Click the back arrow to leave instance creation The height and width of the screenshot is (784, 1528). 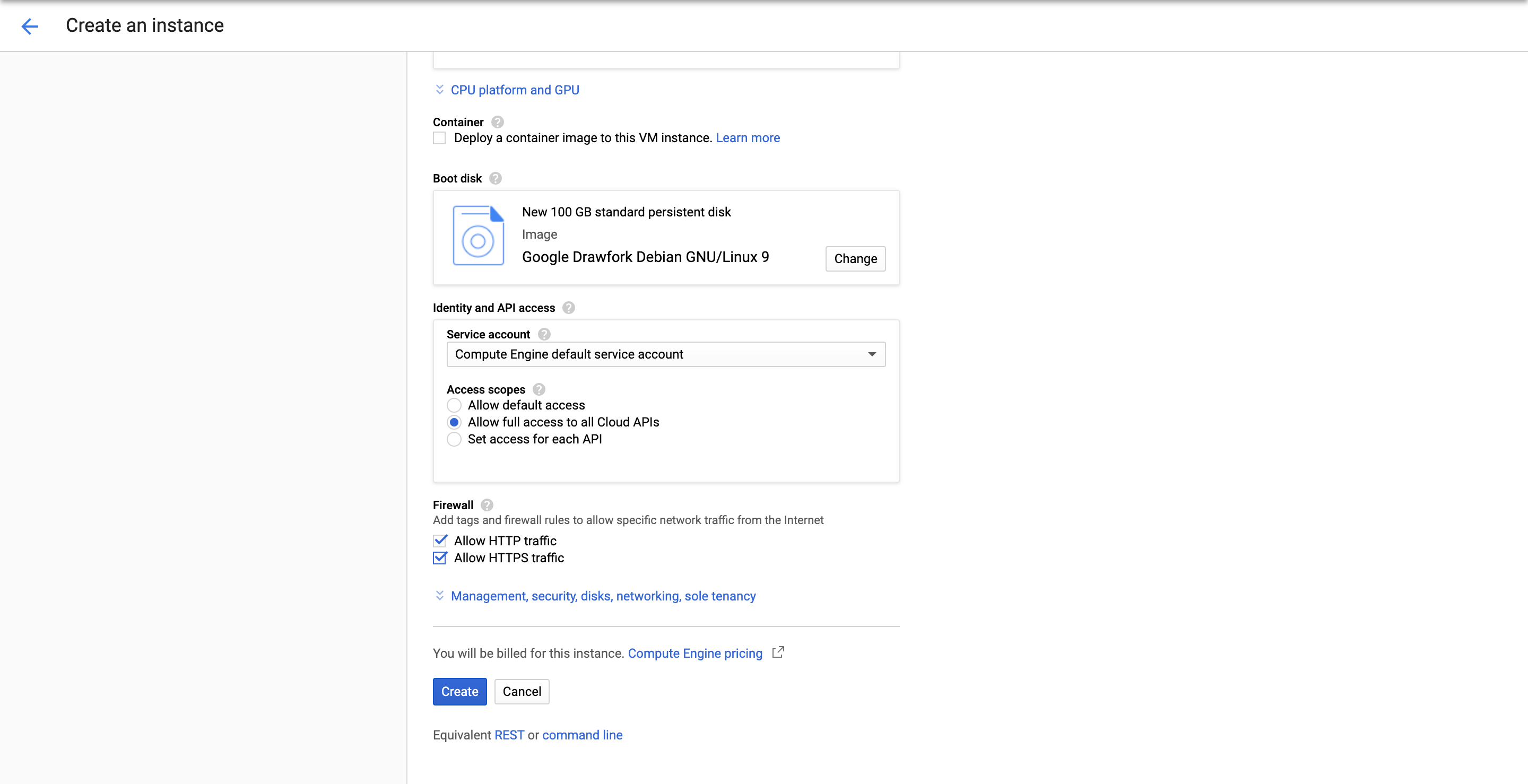coord(30,26)
